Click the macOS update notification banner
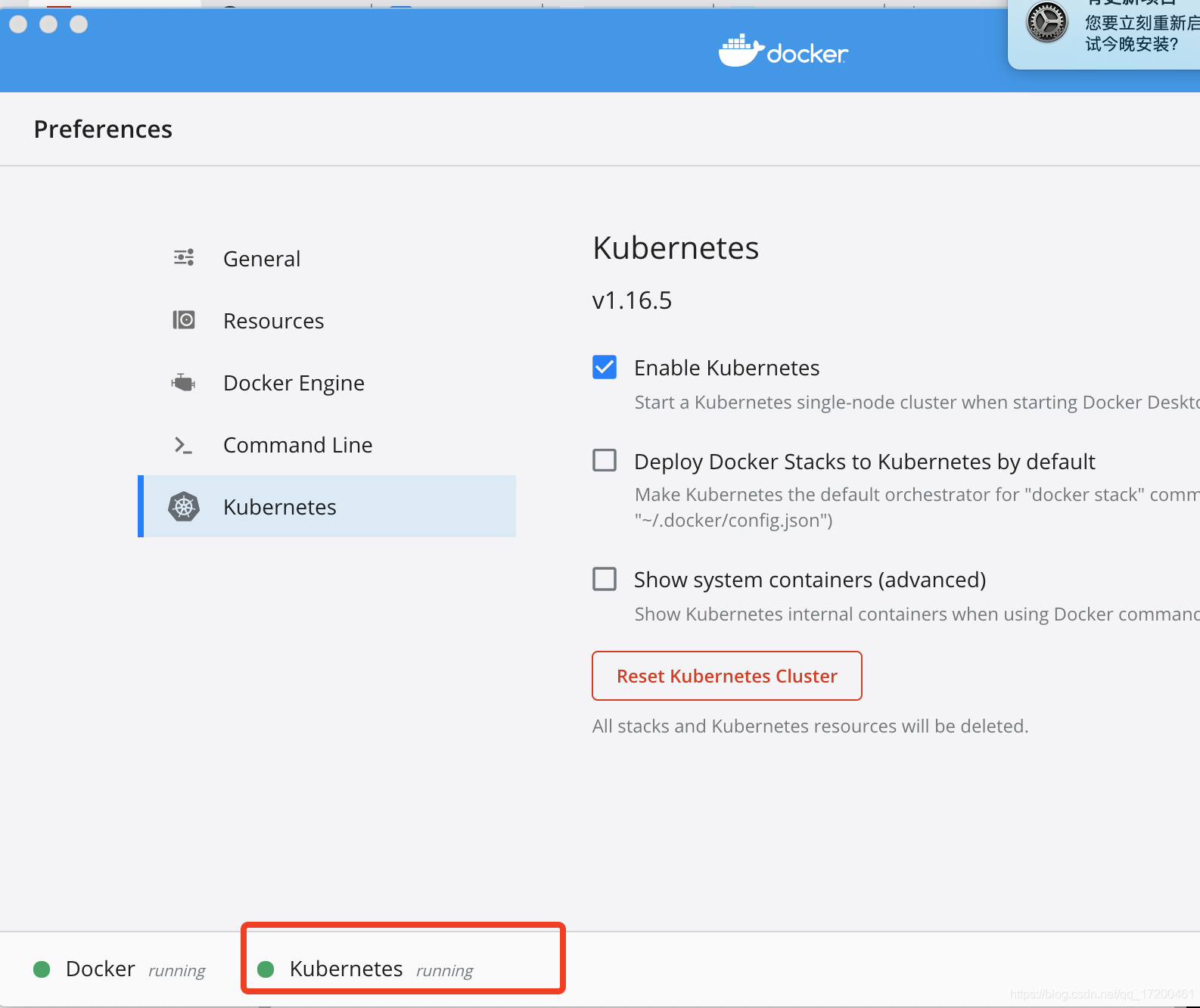 pyautogui.click(x=1105, y=33)
